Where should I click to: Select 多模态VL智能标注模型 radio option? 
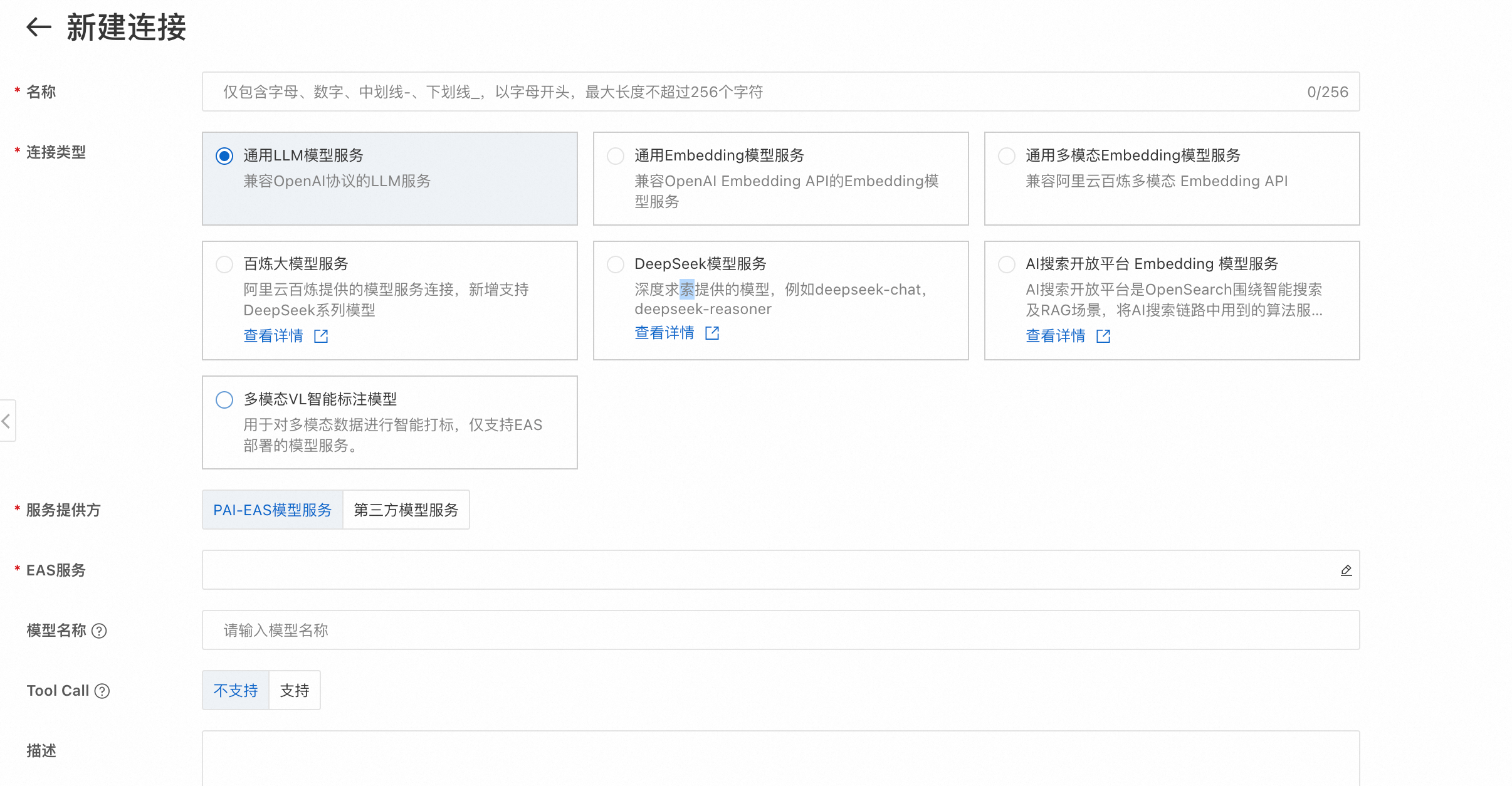pos(224,400)
